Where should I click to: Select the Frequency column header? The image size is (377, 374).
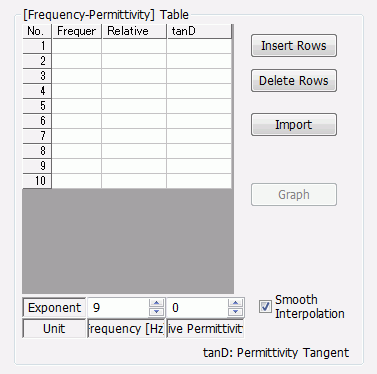coord(77,31)
